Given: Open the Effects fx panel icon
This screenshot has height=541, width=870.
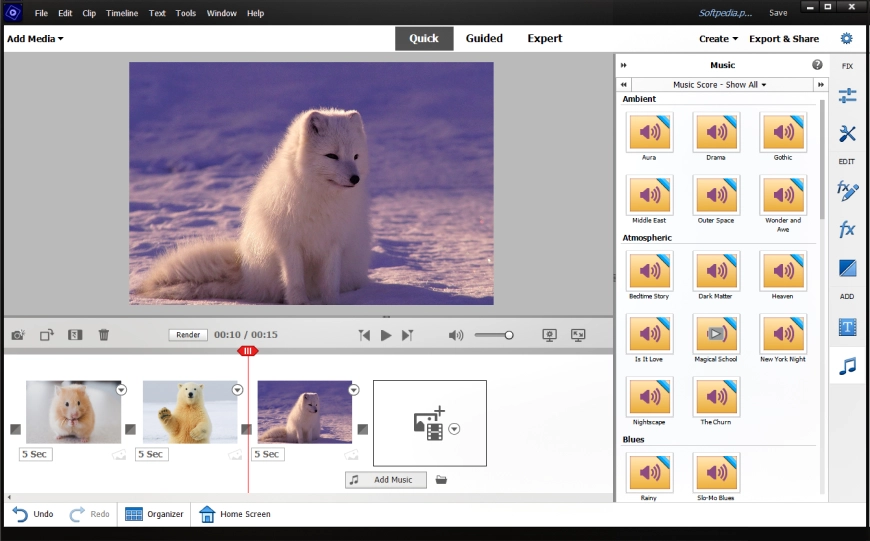Looking at the screenshot, I should [x=847, y=229].
